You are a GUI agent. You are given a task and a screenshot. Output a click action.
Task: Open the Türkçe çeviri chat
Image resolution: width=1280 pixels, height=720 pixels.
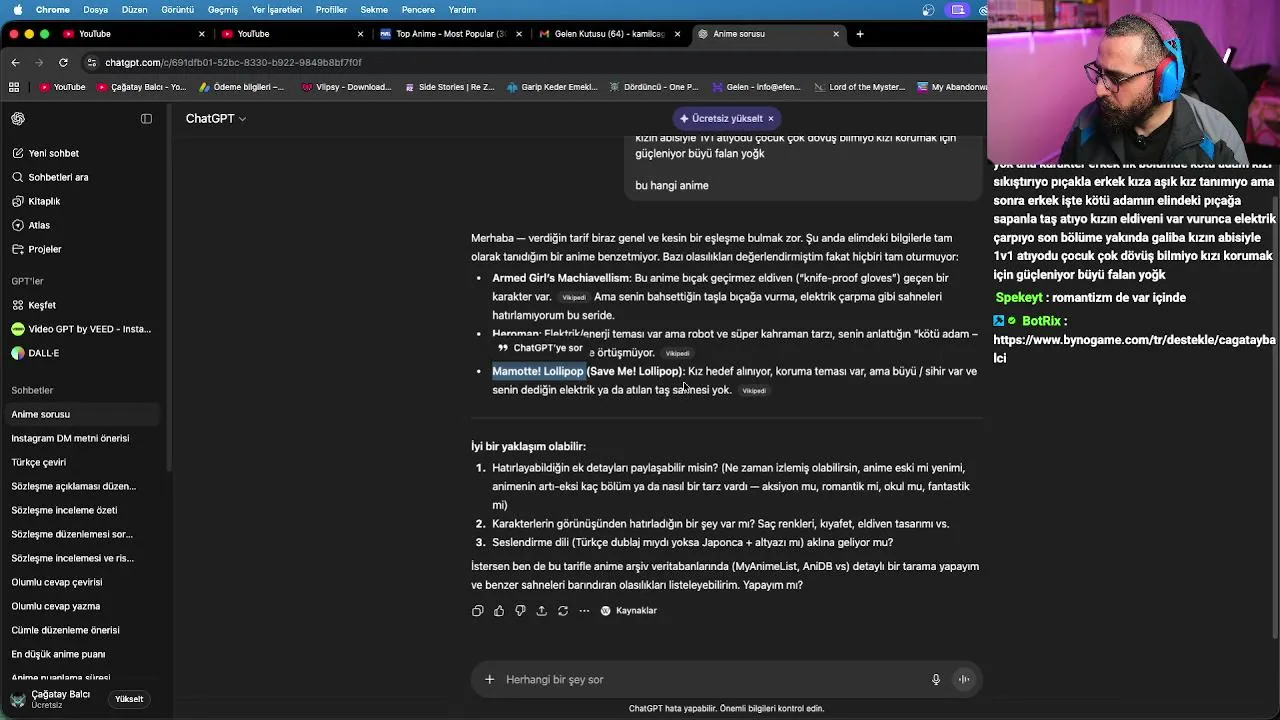pyautogui.click(x=80, y=462)
